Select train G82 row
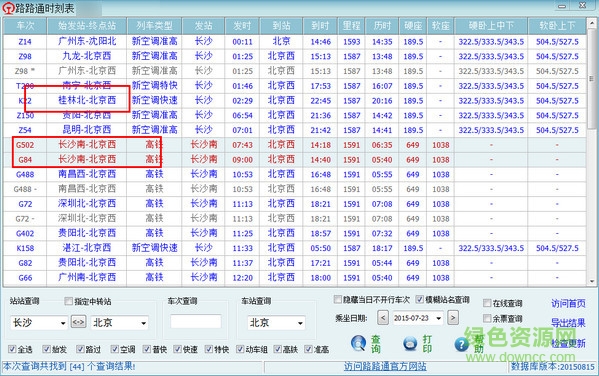This screenshot has width=599, height=376. tap(295, 263)
